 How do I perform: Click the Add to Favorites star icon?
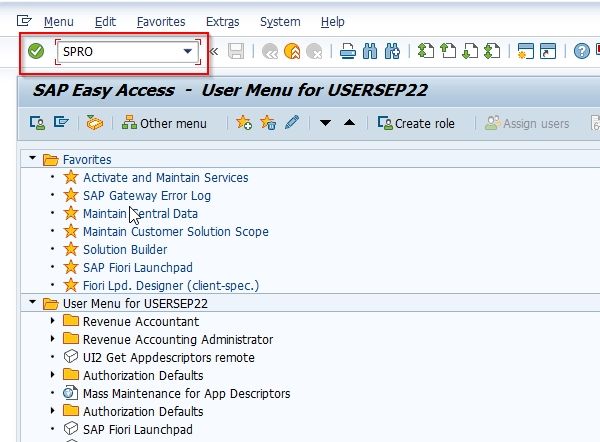click(x=244, y=123)
